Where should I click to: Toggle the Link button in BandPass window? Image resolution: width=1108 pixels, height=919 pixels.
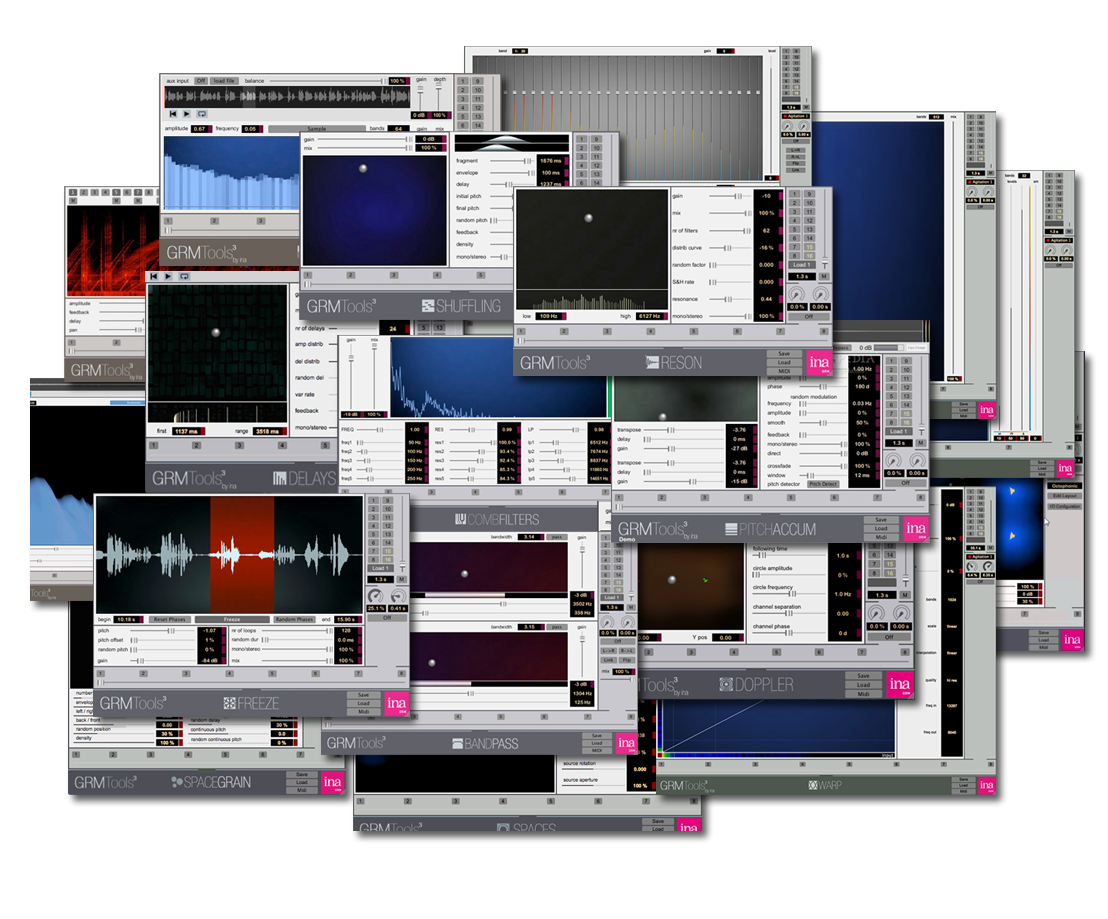(608, 660)
